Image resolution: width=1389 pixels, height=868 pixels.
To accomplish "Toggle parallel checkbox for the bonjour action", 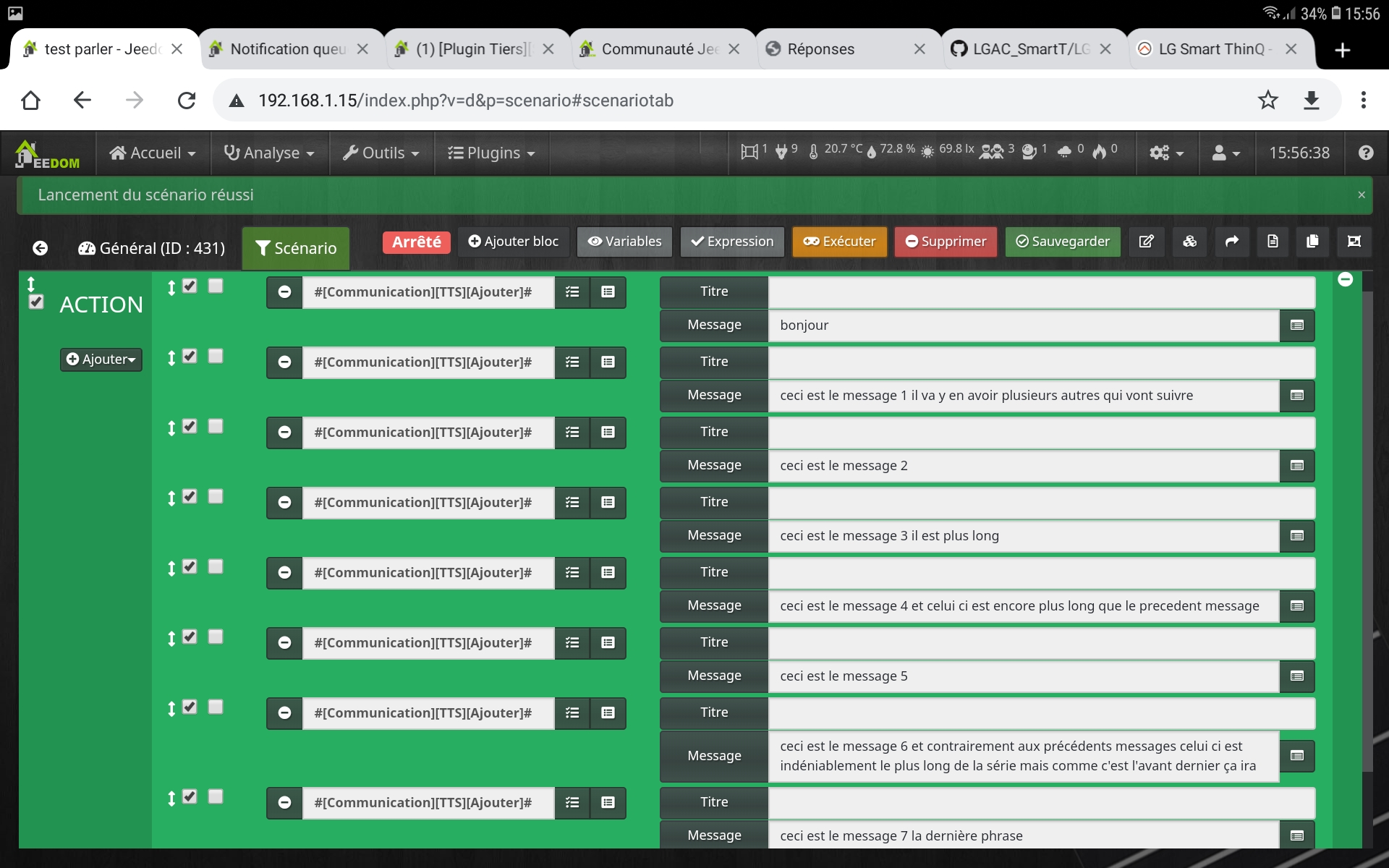I will click(x=216, y=286).
